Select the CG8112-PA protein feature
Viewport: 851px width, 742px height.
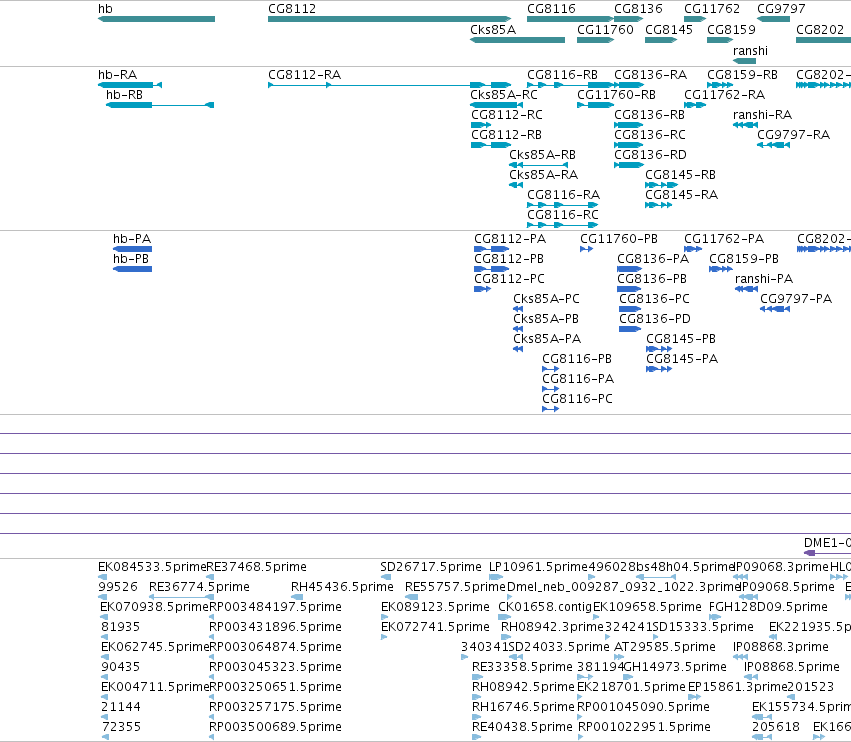(492, 249)
